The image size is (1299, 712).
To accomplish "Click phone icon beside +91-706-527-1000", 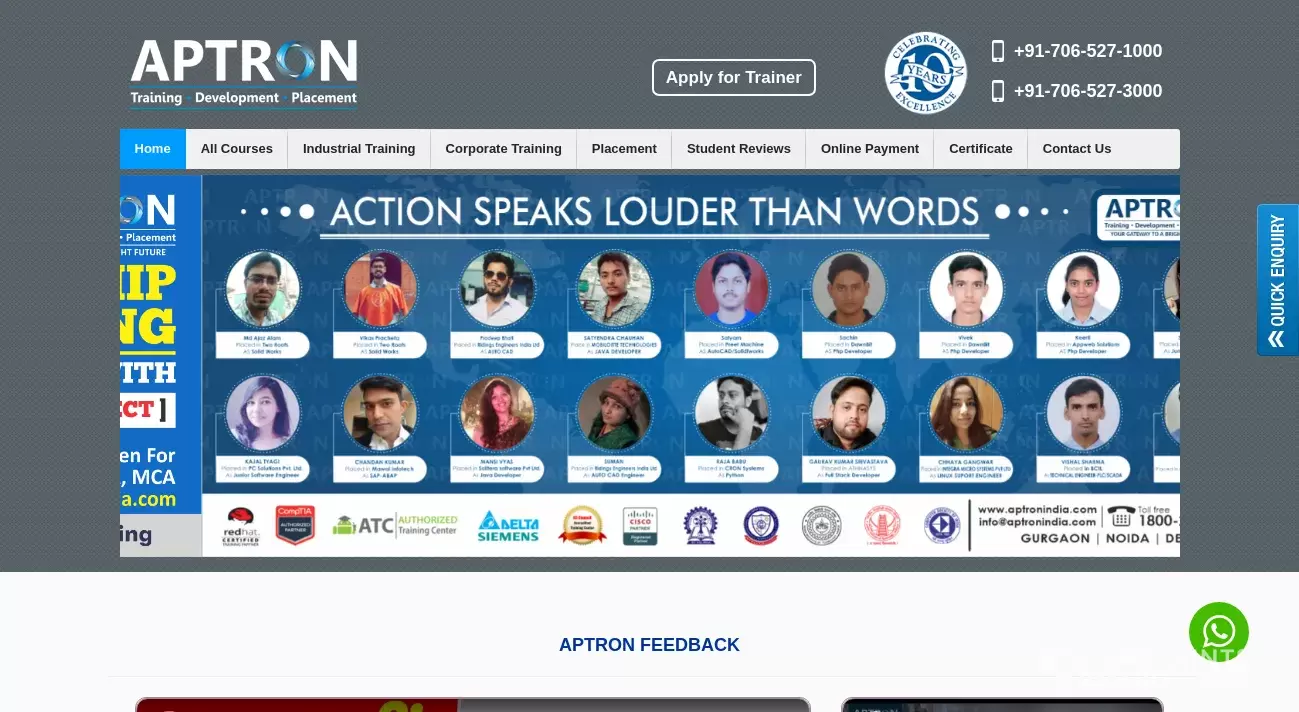I will [997, 51].
